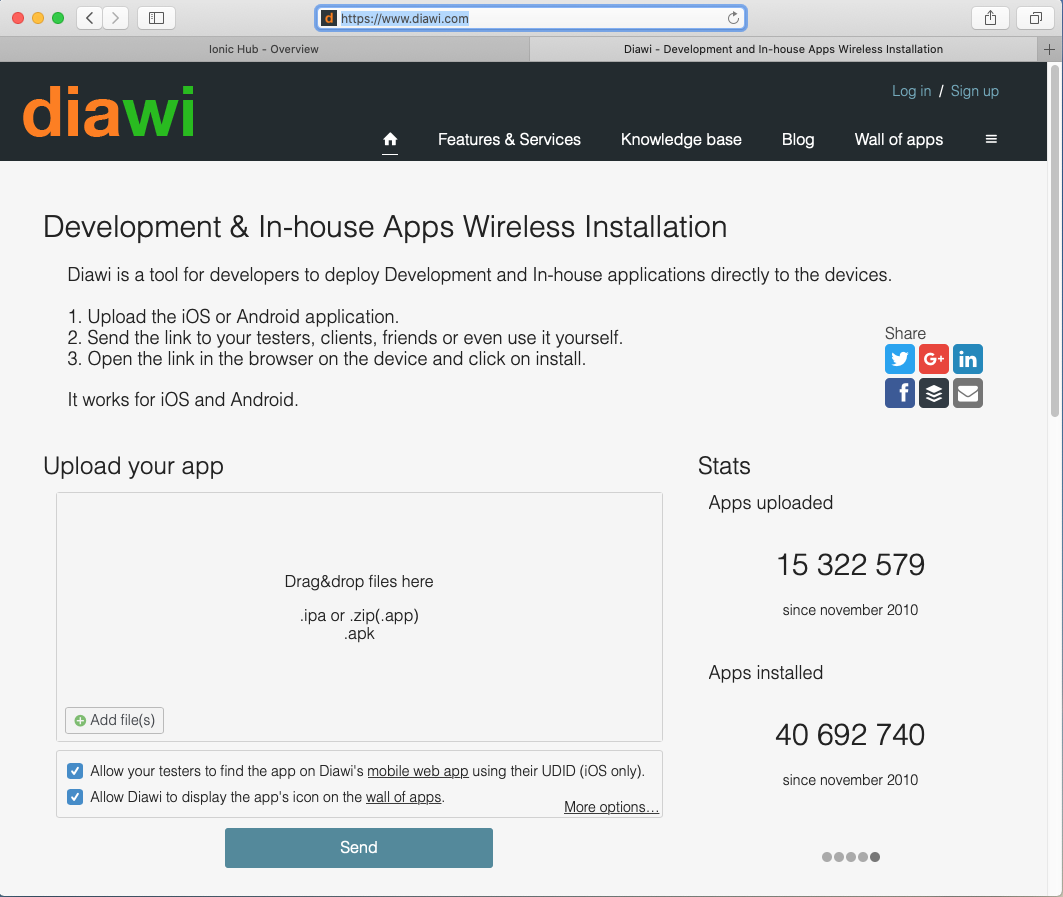
Task: Go back with Safari's back arrow
Action: (x=89, y=18)
